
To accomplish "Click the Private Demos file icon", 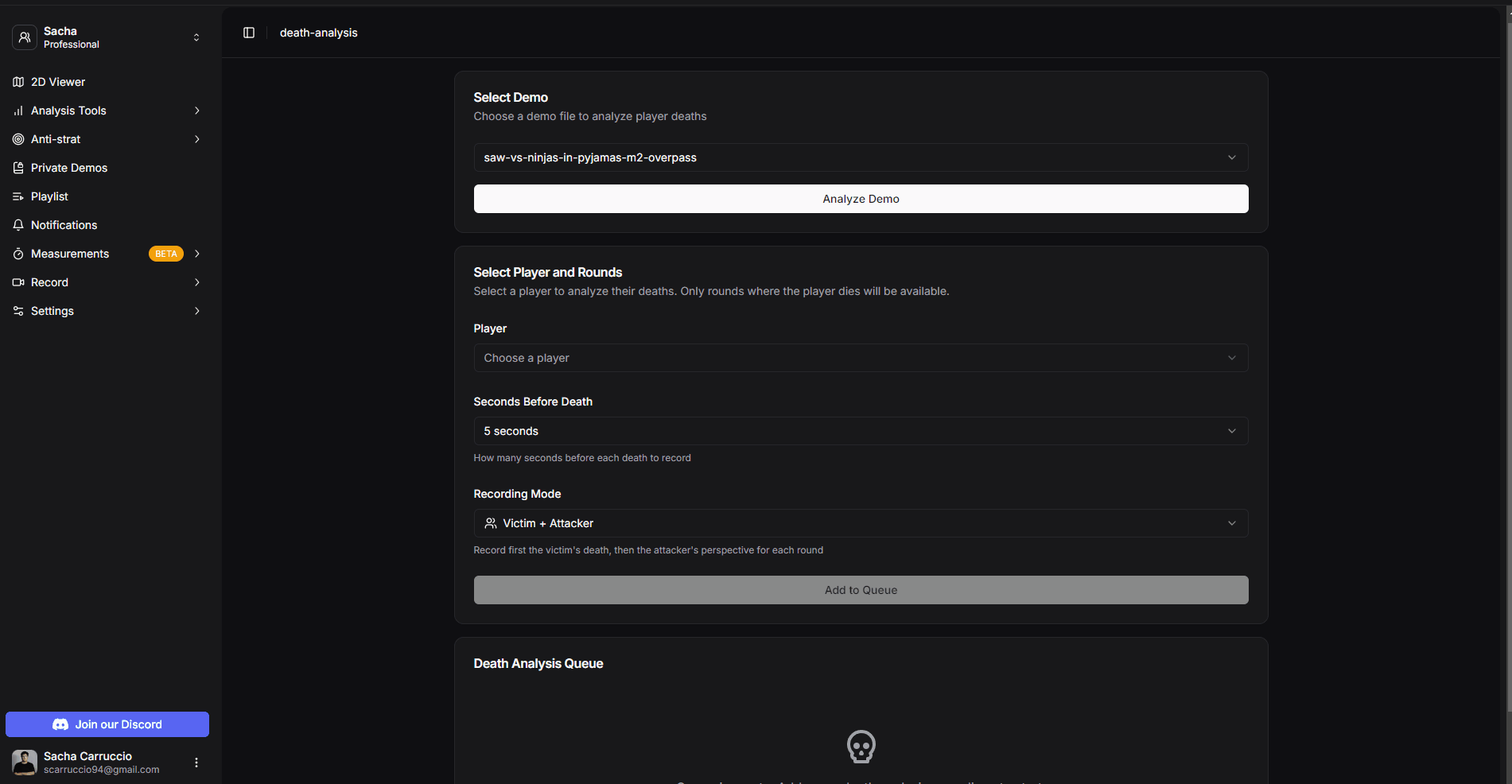I will pos(18,168).
